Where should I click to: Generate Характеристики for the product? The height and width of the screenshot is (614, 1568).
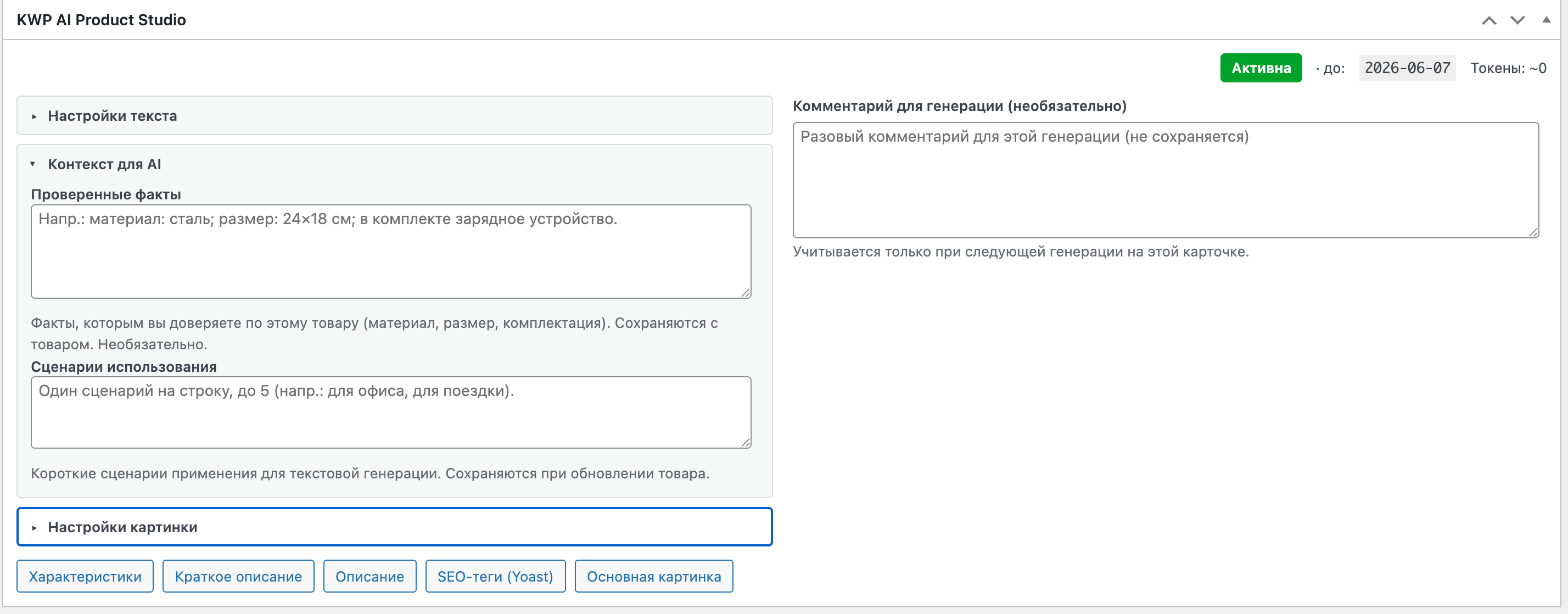click(x=85, y=576)
